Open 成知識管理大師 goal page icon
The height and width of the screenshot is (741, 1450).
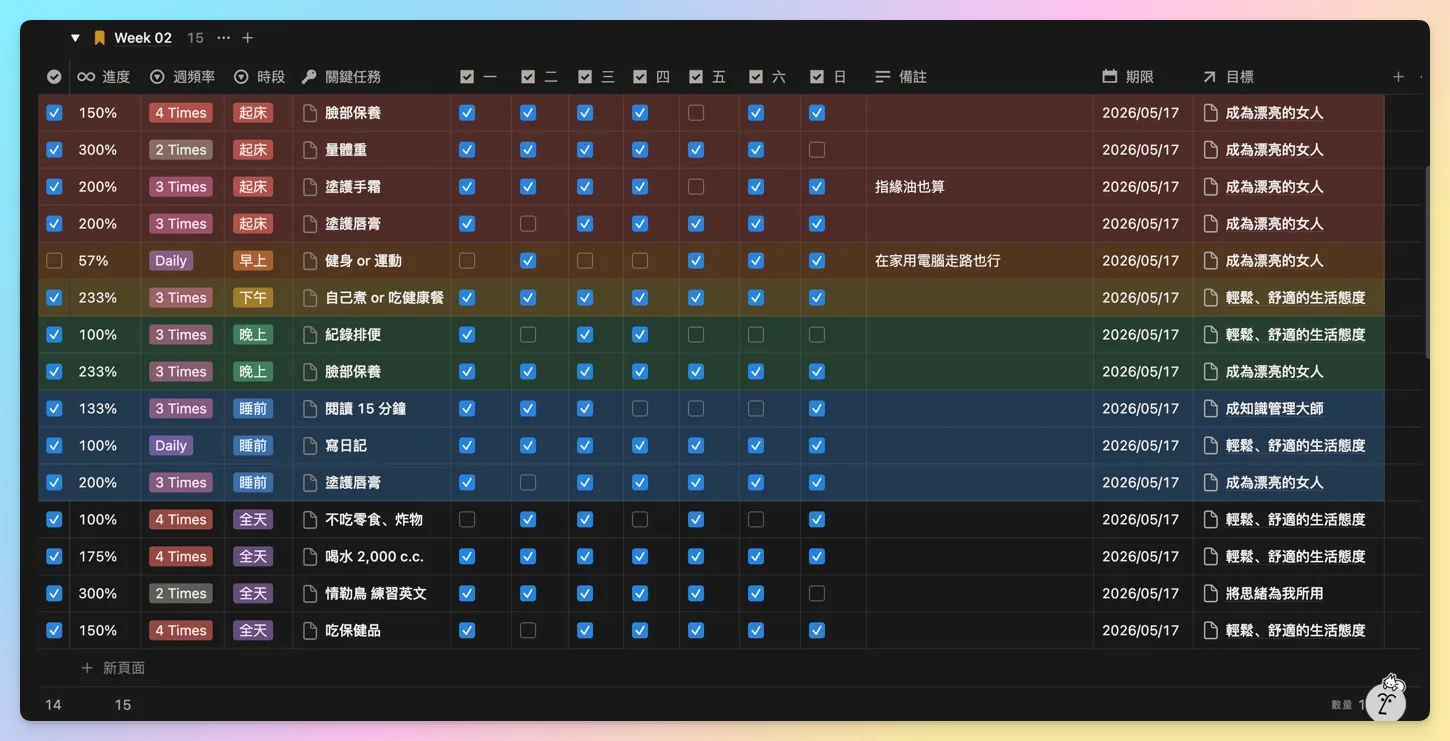coord(1211,409)
